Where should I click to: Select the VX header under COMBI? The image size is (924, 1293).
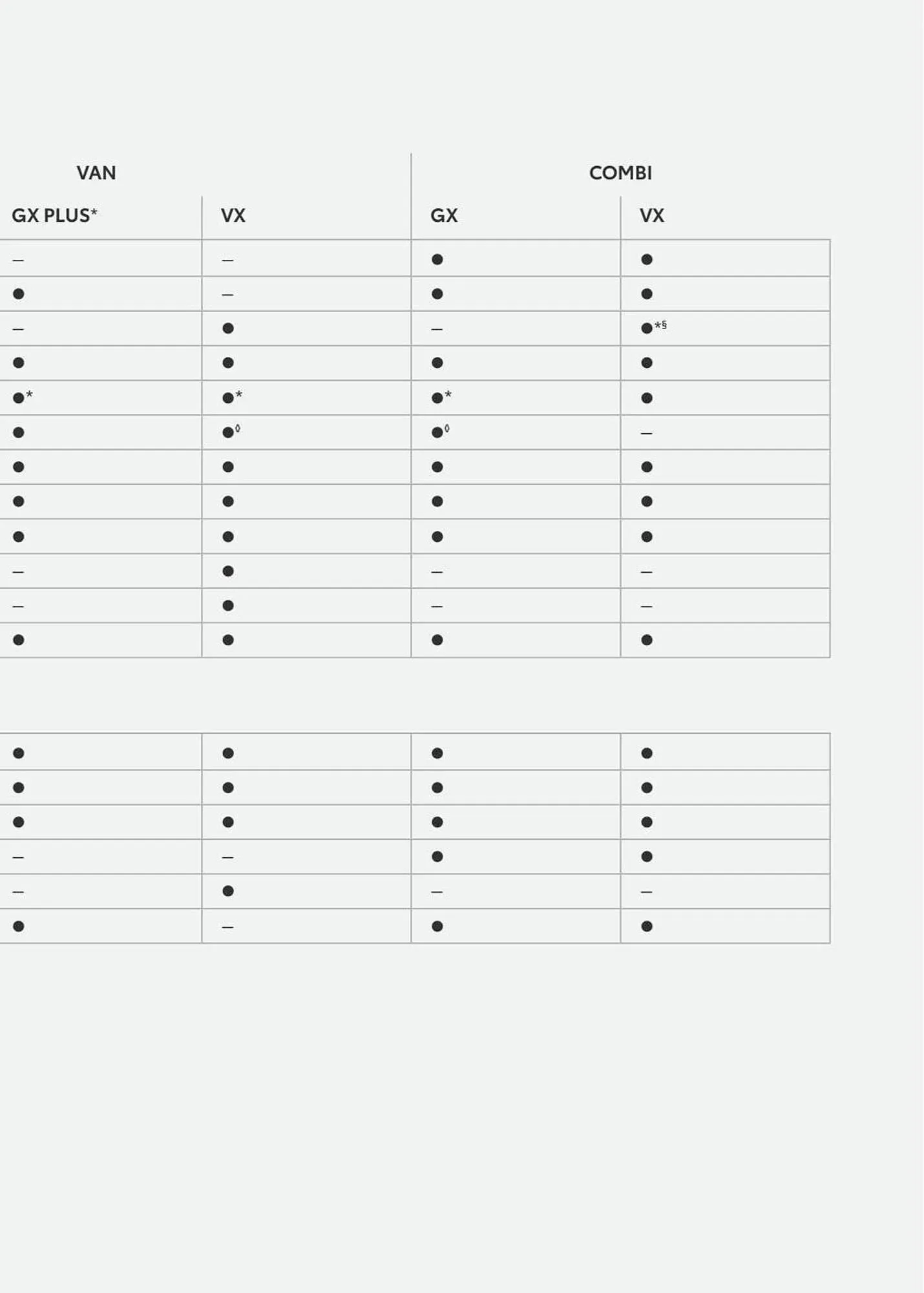click(x=652, y=215)
